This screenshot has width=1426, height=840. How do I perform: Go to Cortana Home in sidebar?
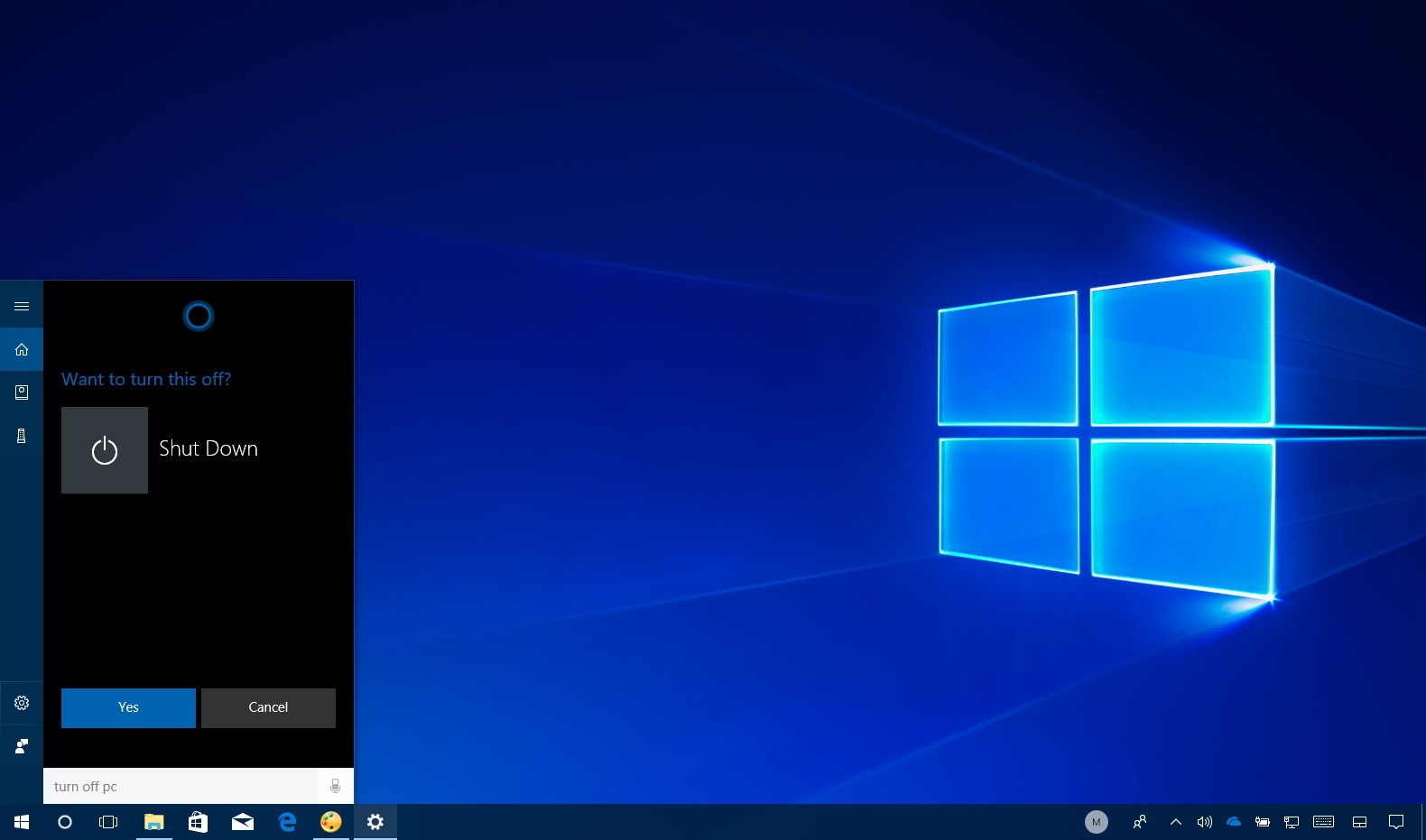click(22, 350)
